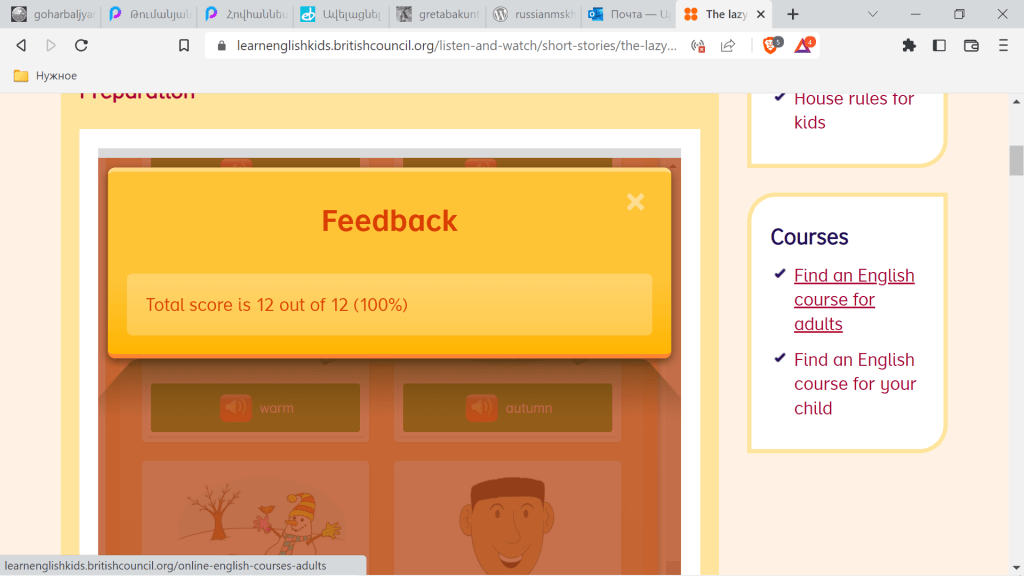
Task: Click the Courses heading
Action: pos(809,237)
